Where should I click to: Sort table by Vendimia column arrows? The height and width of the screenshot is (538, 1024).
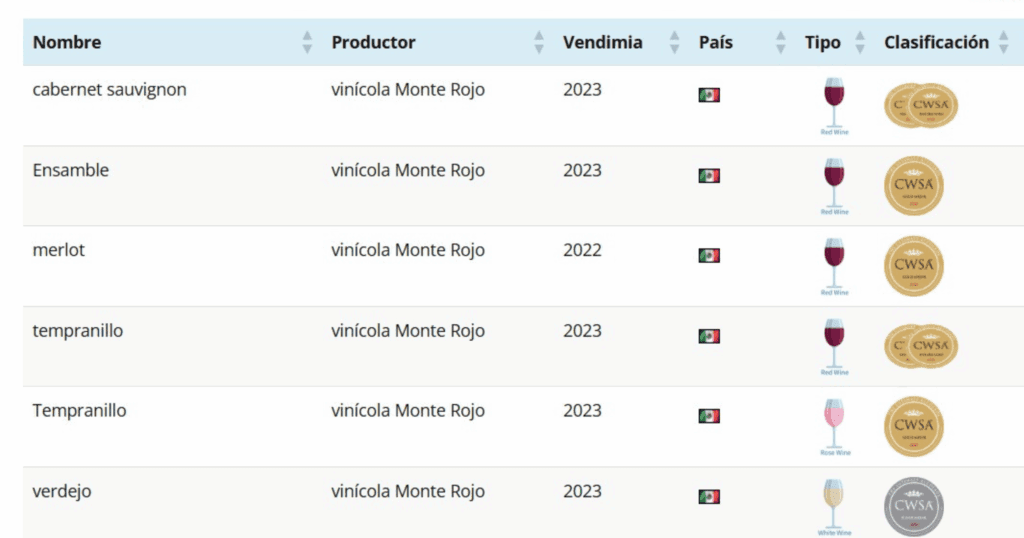[x=674, y=42]
